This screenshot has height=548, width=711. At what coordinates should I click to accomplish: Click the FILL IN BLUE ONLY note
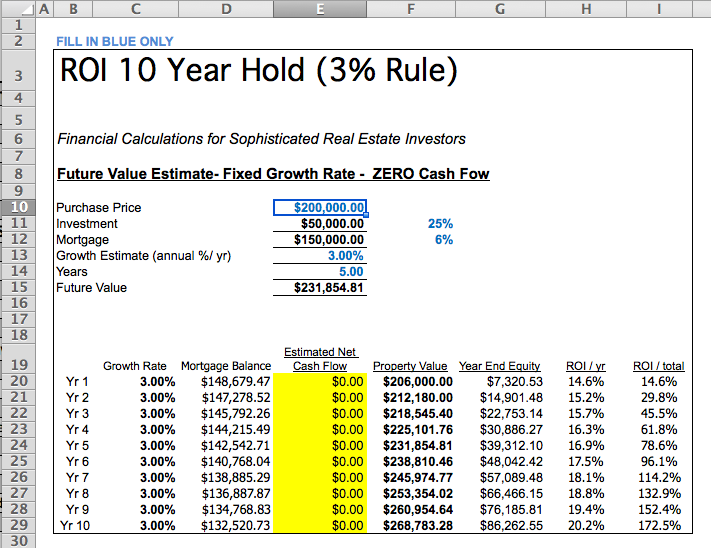click(x=115, y=42)
